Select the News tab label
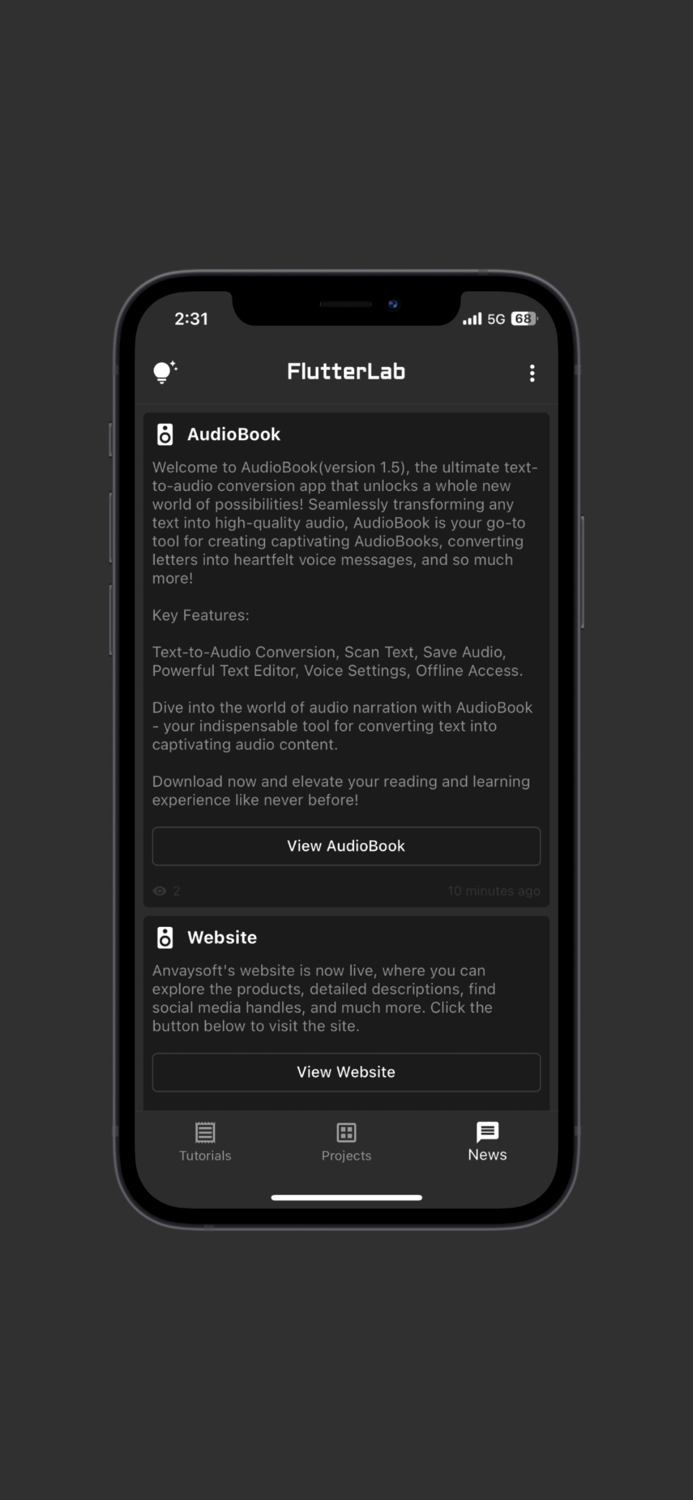 (487, 1154)
